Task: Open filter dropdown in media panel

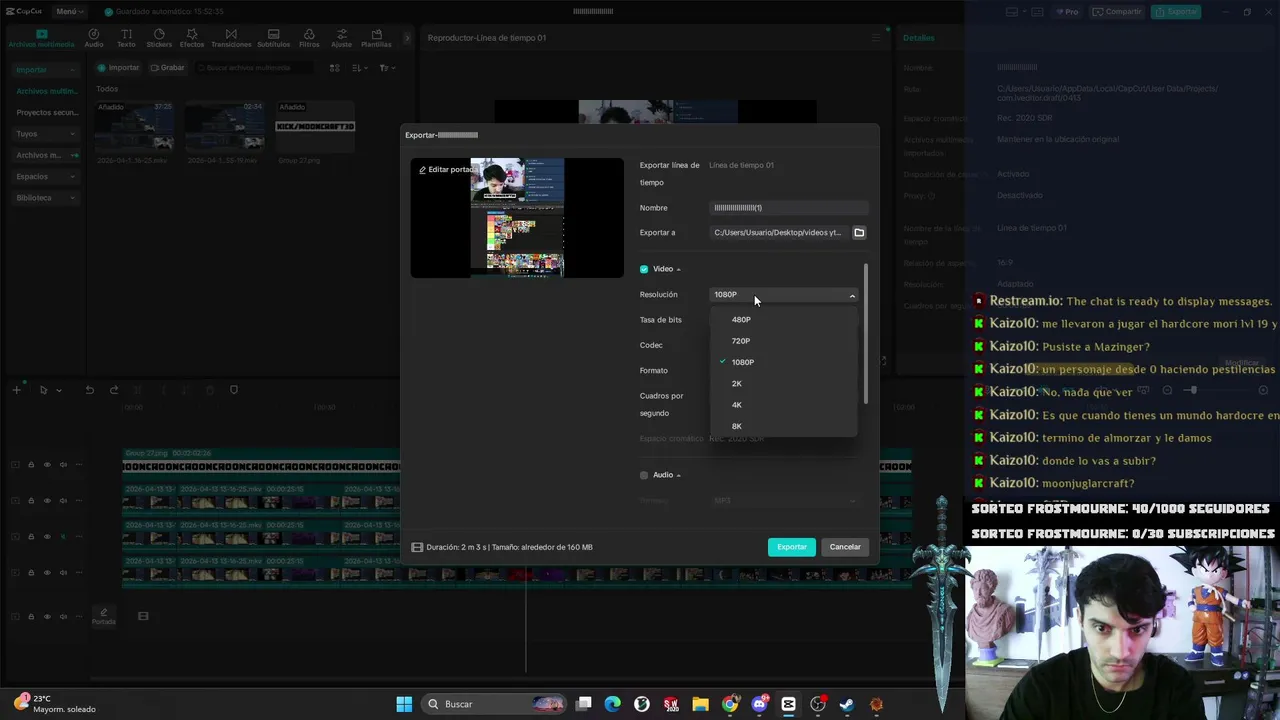Action: 387,68
